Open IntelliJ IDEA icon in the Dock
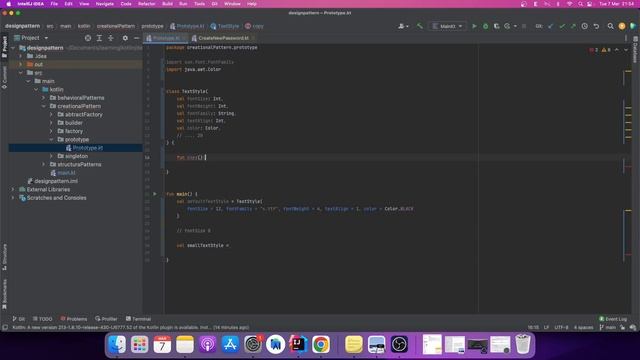 pyautogui.click(x=298, y=344)
